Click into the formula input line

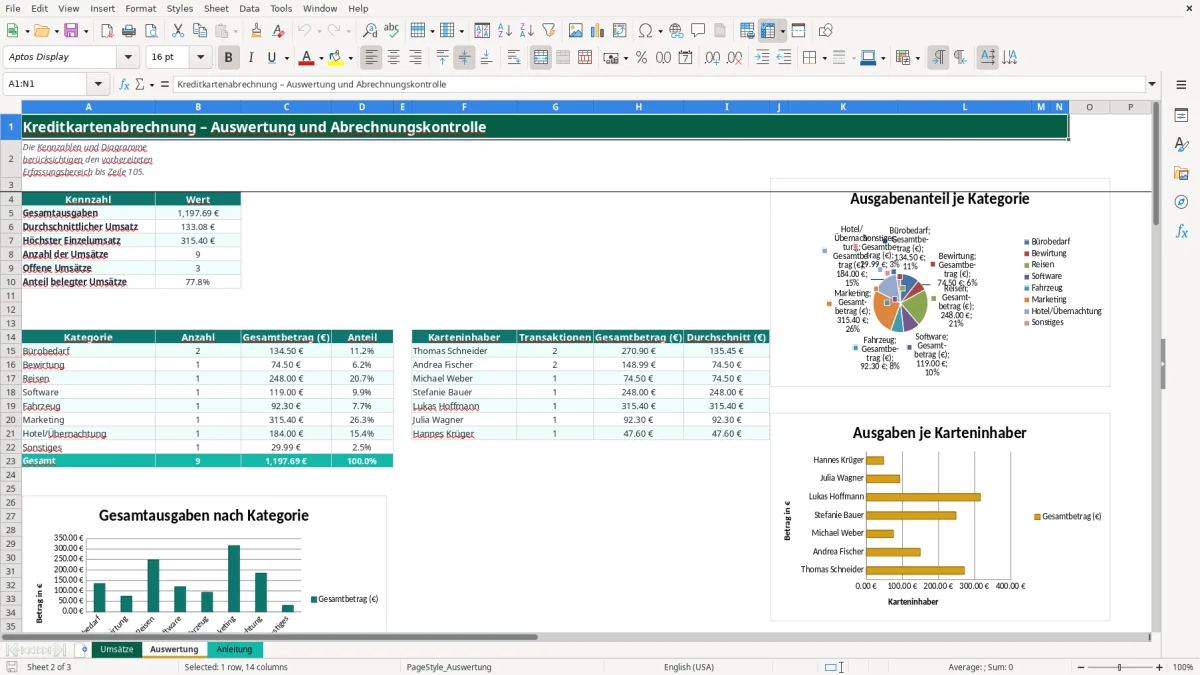pos(659,84)
